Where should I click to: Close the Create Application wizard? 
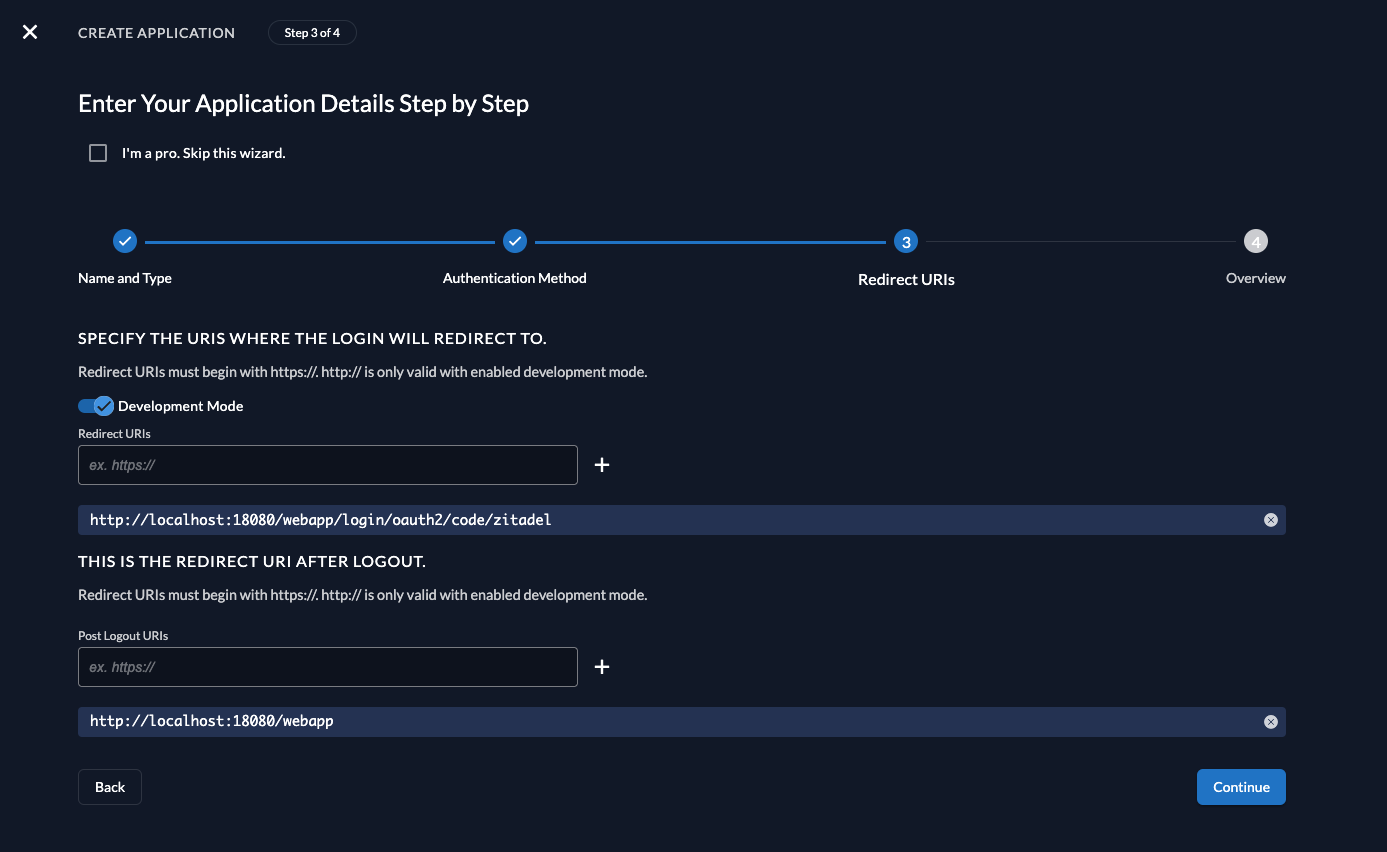pyautogui.click(x=29, y=32)
